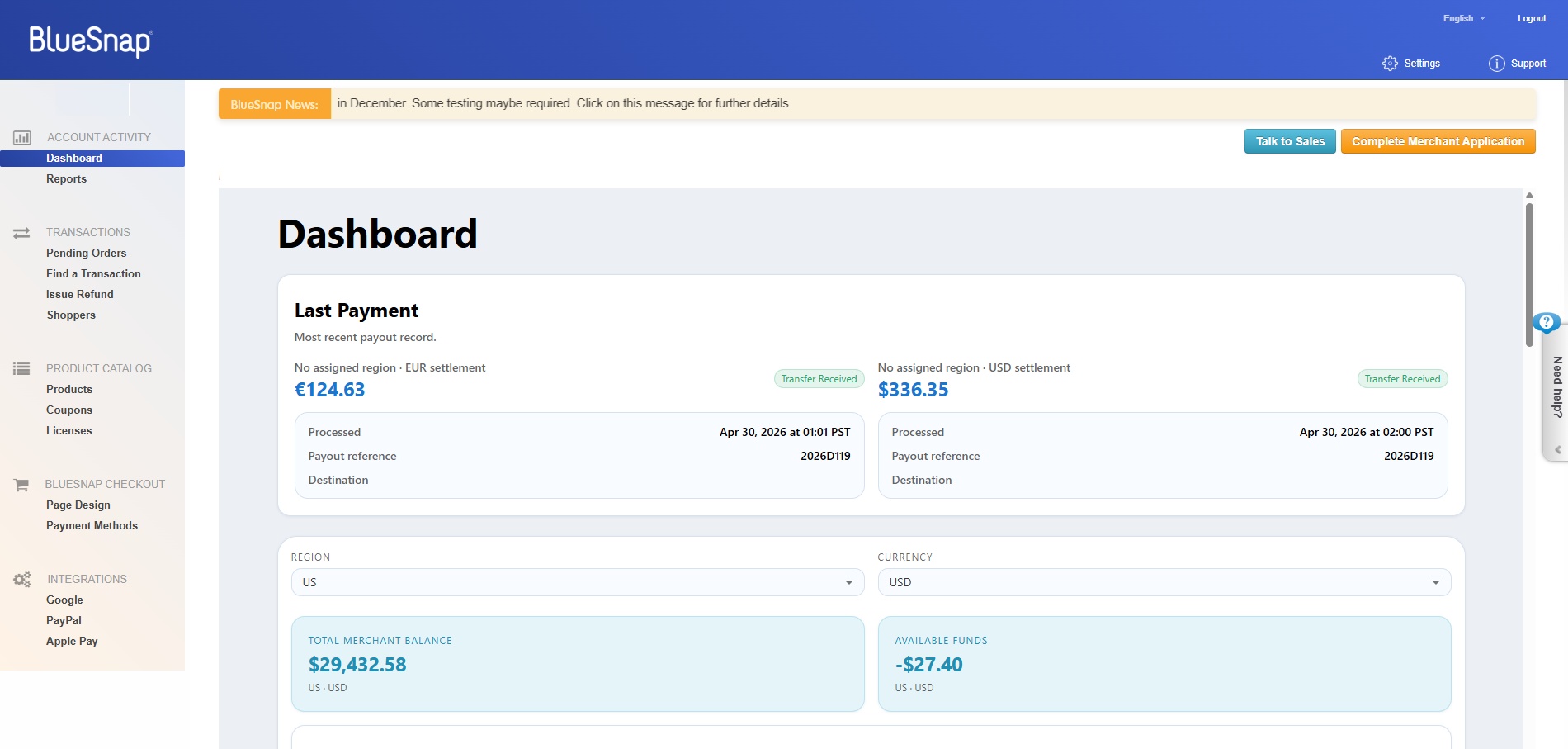Open Page Design settings

pos(78,505)
